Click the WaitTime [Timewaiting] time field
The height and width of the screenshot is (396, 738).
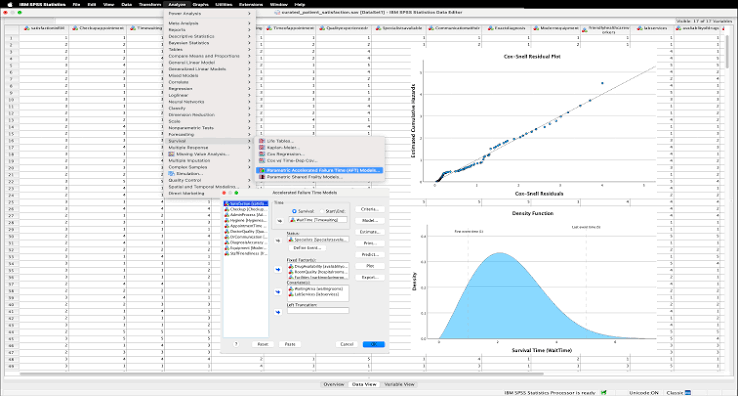(x=318, y=220)
